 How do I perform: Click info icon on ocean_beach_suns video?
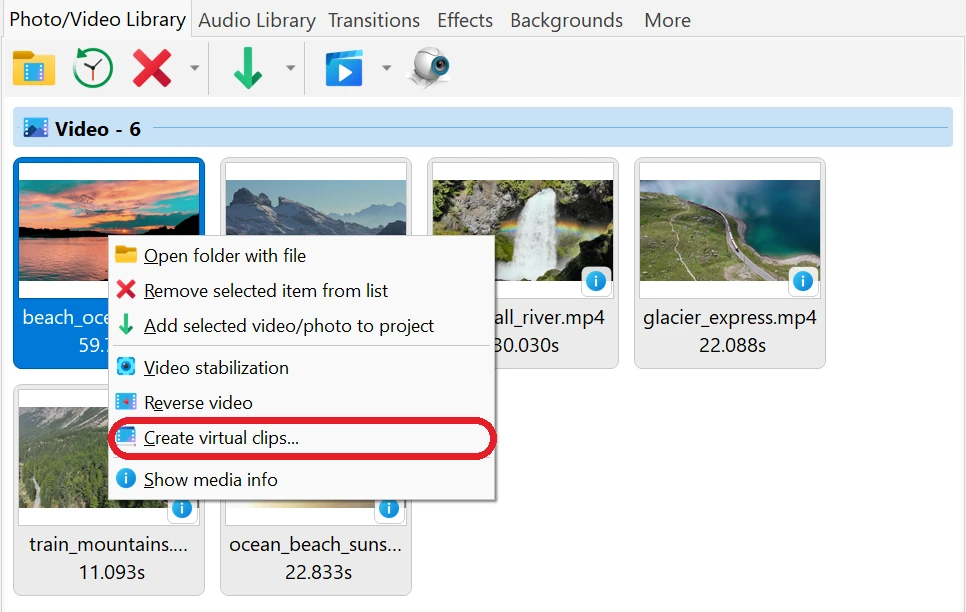coord(389,509)
